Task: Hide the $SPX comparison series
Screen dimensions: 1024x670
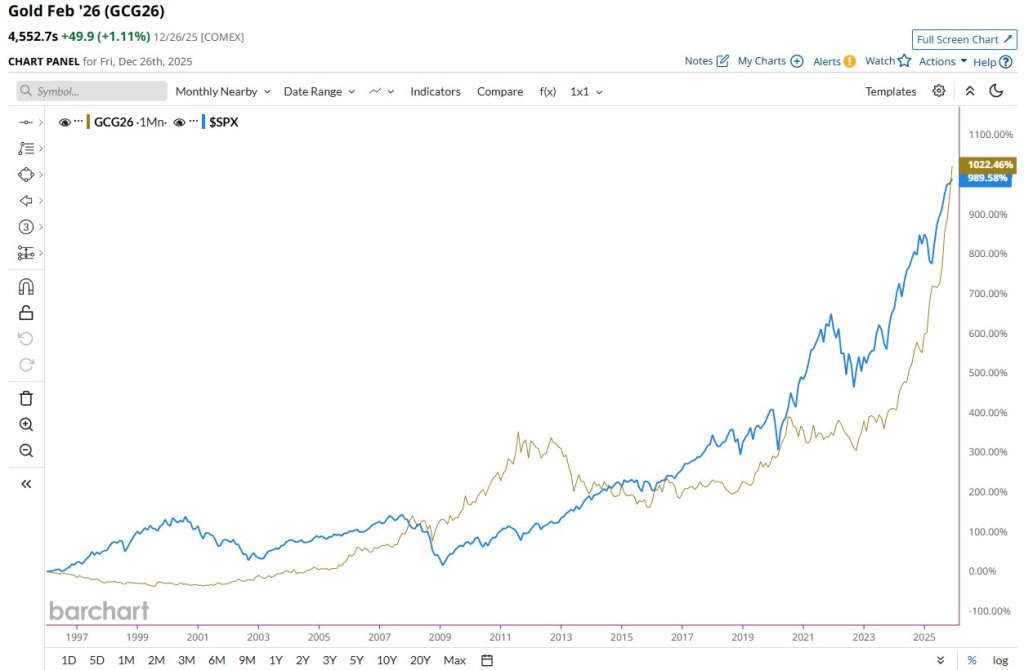Action: pos(181,122)
